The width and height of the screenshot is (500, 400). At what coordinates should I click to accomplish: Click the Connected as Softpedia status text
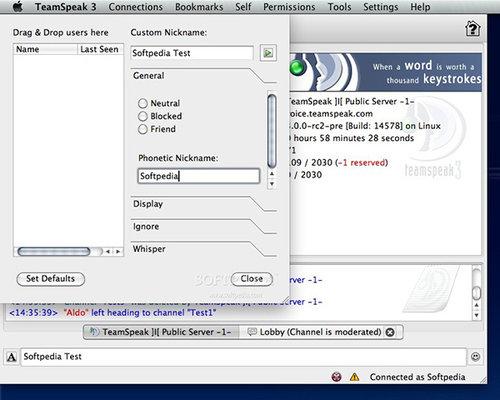(x=417, y=377)
